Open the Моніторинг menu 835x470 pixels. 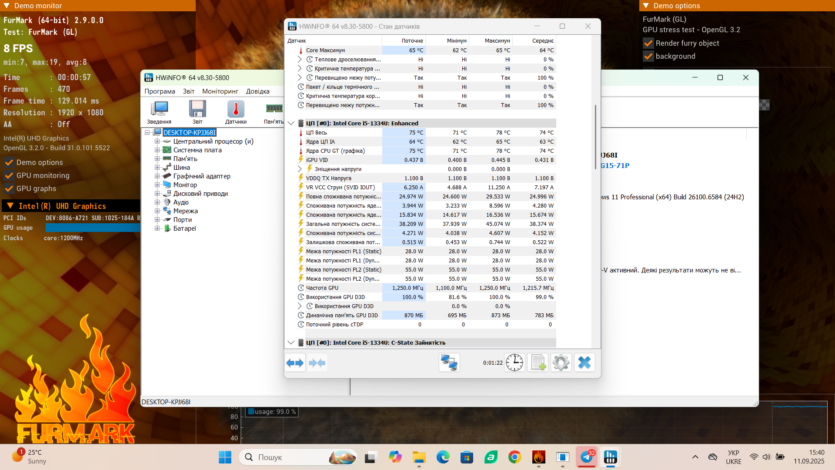click(x=220, y=92)
